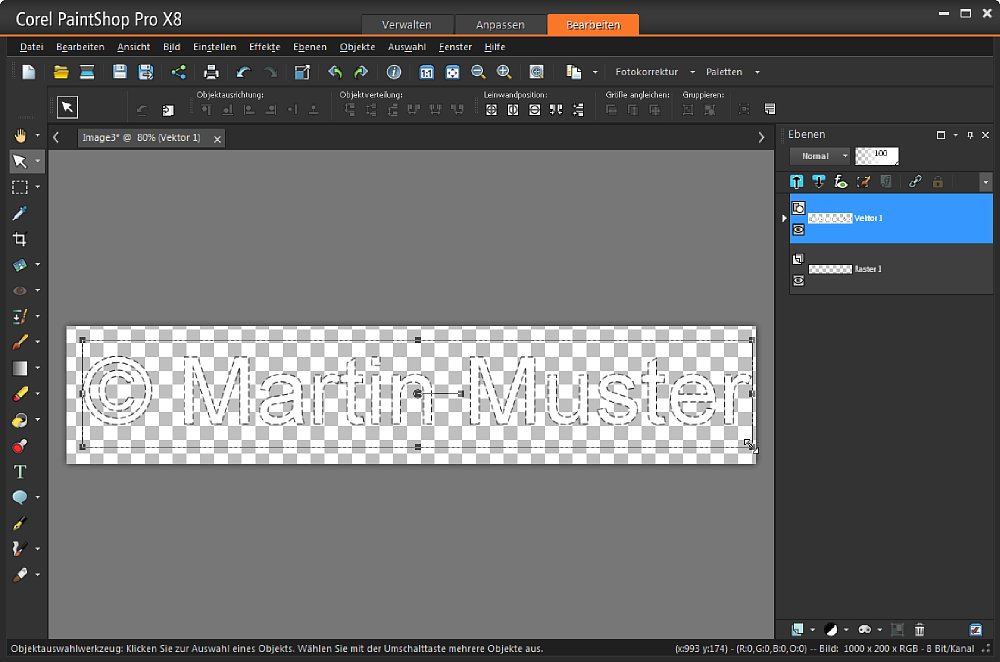Viewport: 1000px width, 662px height.
Task: Select the Dropper tool
Action: [20, 213]
